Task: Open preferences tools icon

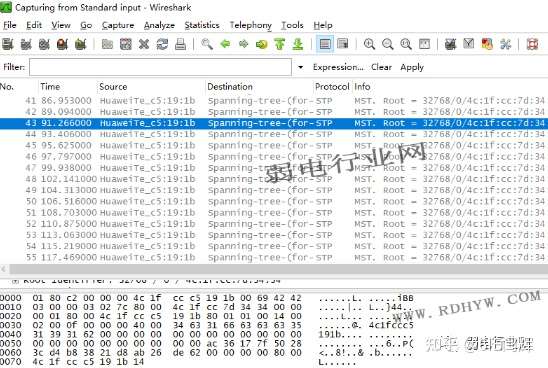Action: [x=505, y=44]
